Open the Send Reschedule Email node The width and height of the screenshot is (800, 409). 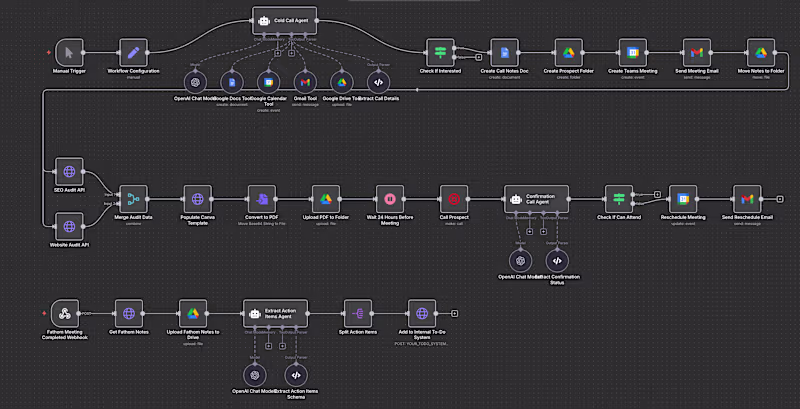click(x=747, y=199)
